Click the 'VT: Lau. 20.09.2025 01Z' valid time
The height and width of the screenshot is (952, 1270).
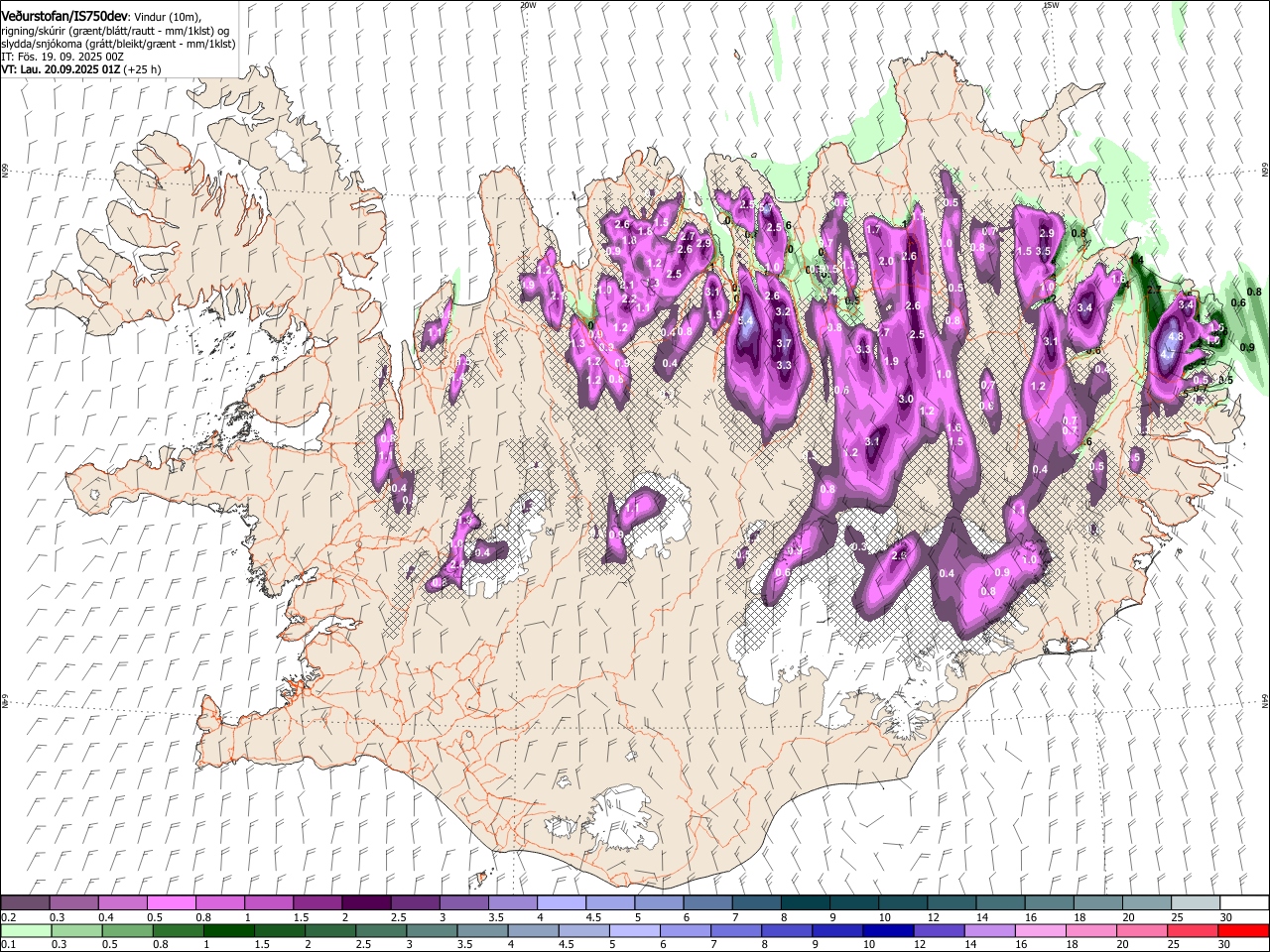(x=62, y=69)
